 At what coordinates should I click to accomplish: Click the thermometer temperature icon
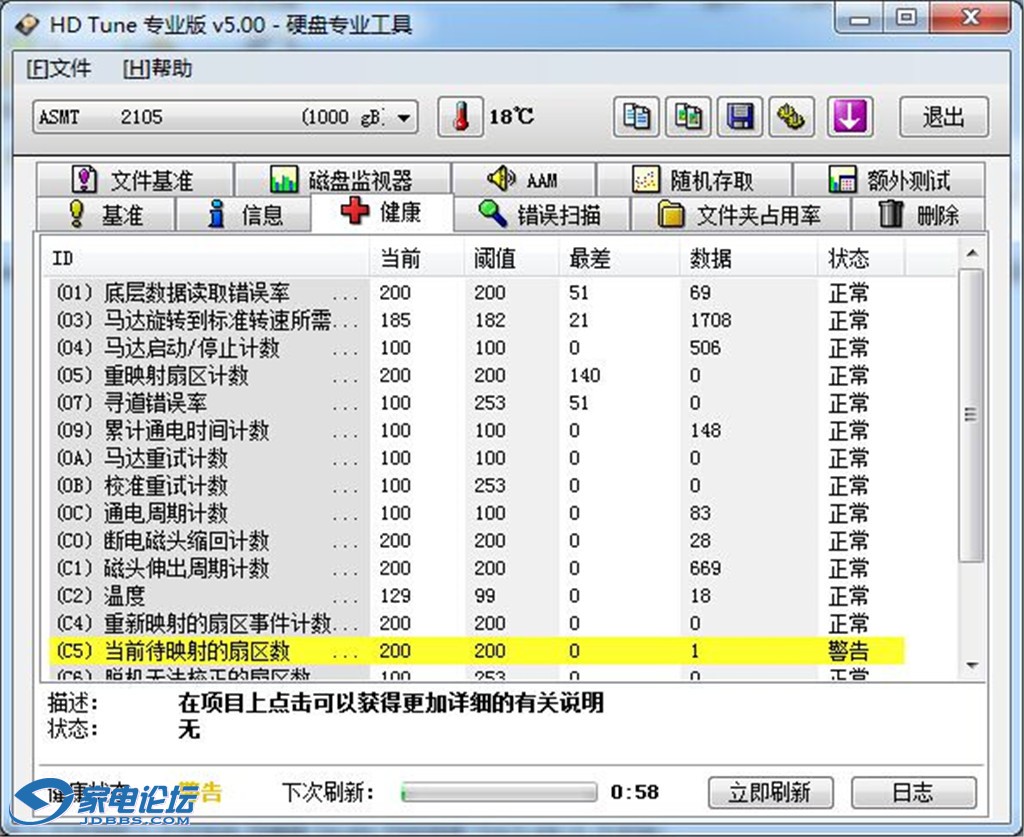tap(461, 117)
